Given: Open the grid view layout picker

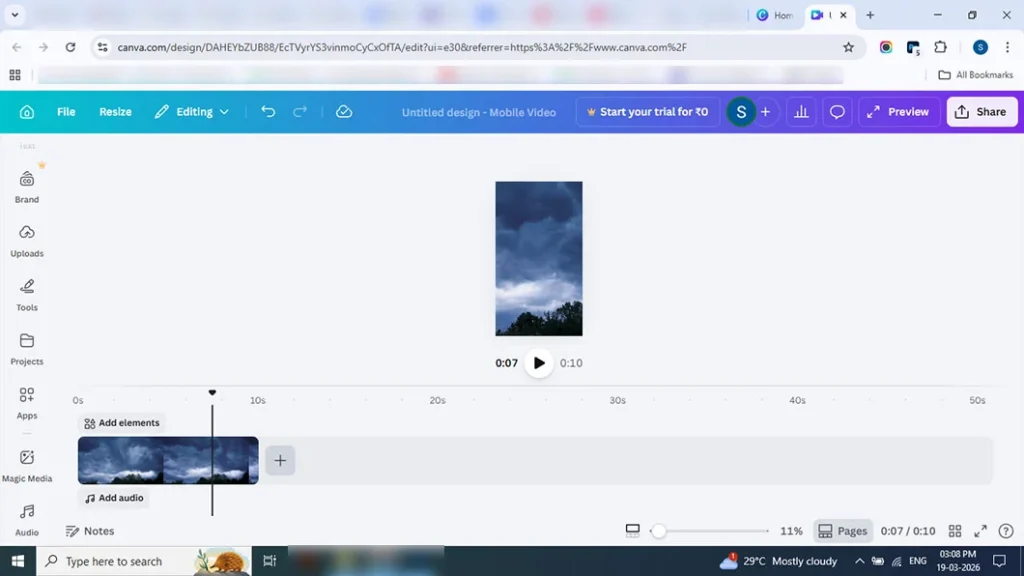Looking at the screenshot, I should tap(955, 531).
